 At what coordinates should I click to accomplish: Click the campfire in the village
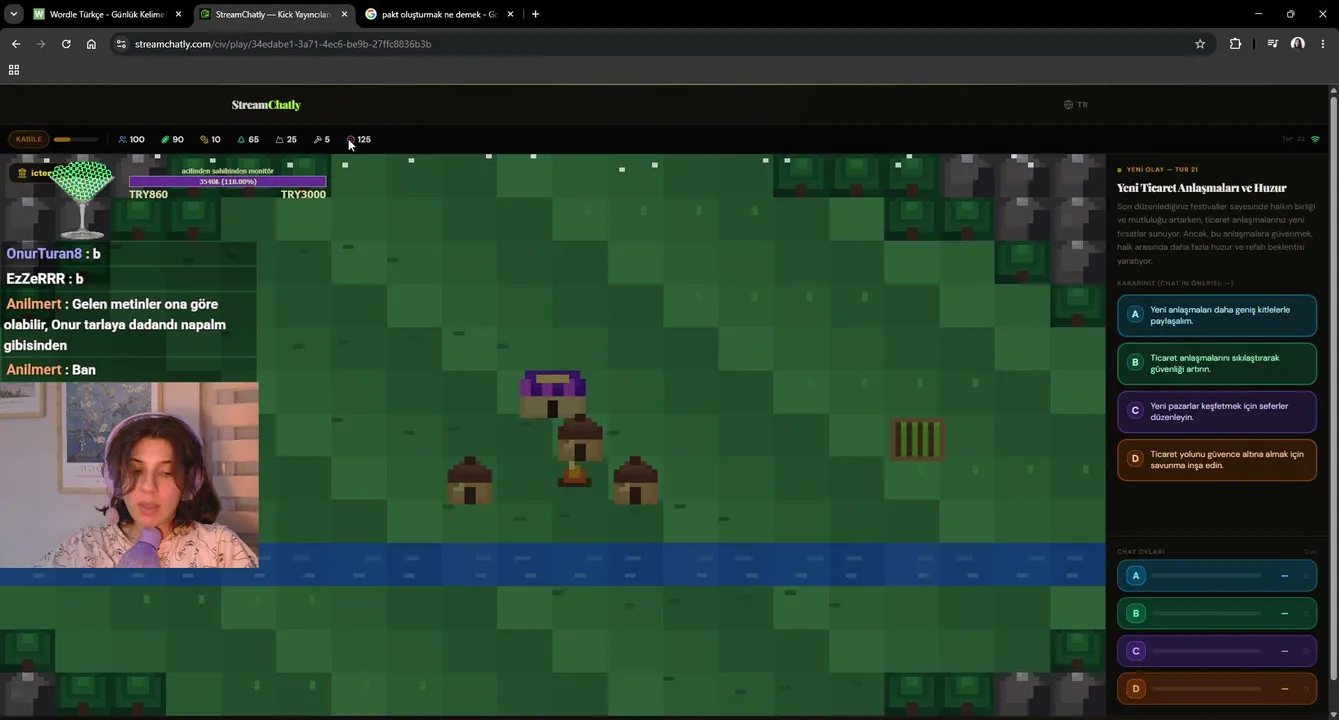(574, 475)
